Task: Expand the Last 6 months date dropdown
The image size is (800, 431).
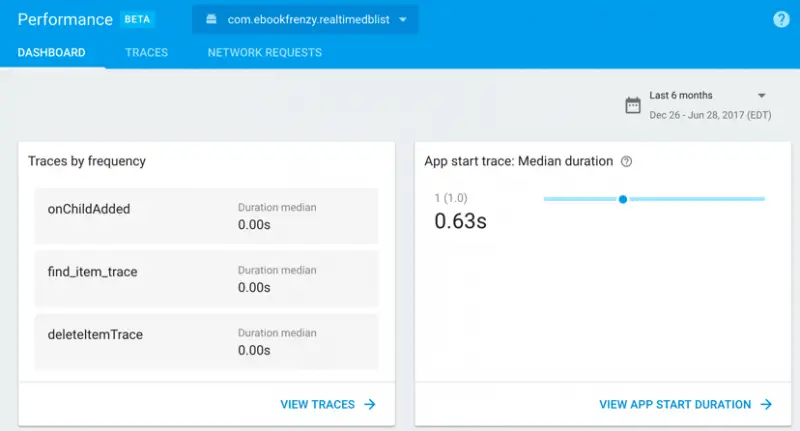Action: click(761, 96)
